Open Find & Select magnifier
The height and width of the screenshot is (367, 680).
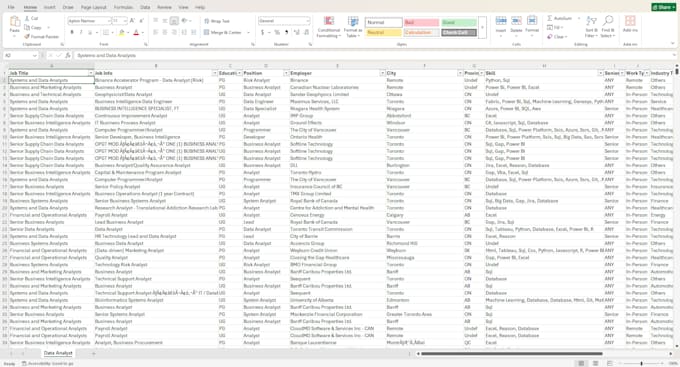(608, 27)
